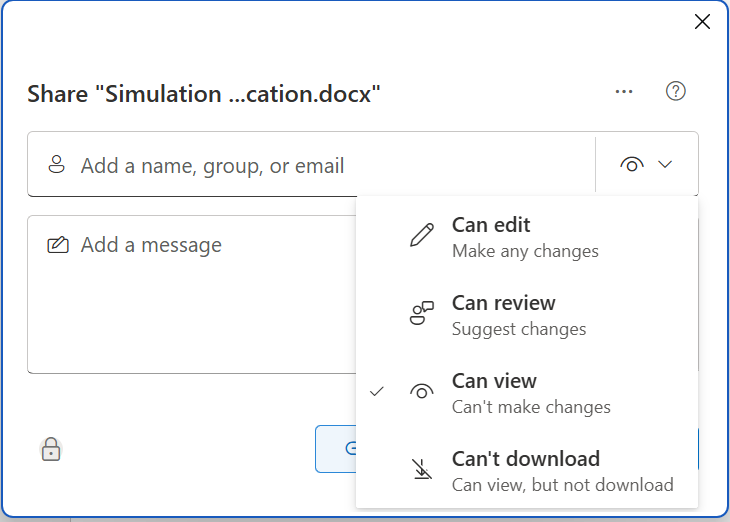
Task: Close the Share dialog
Action: pos(702,22)
